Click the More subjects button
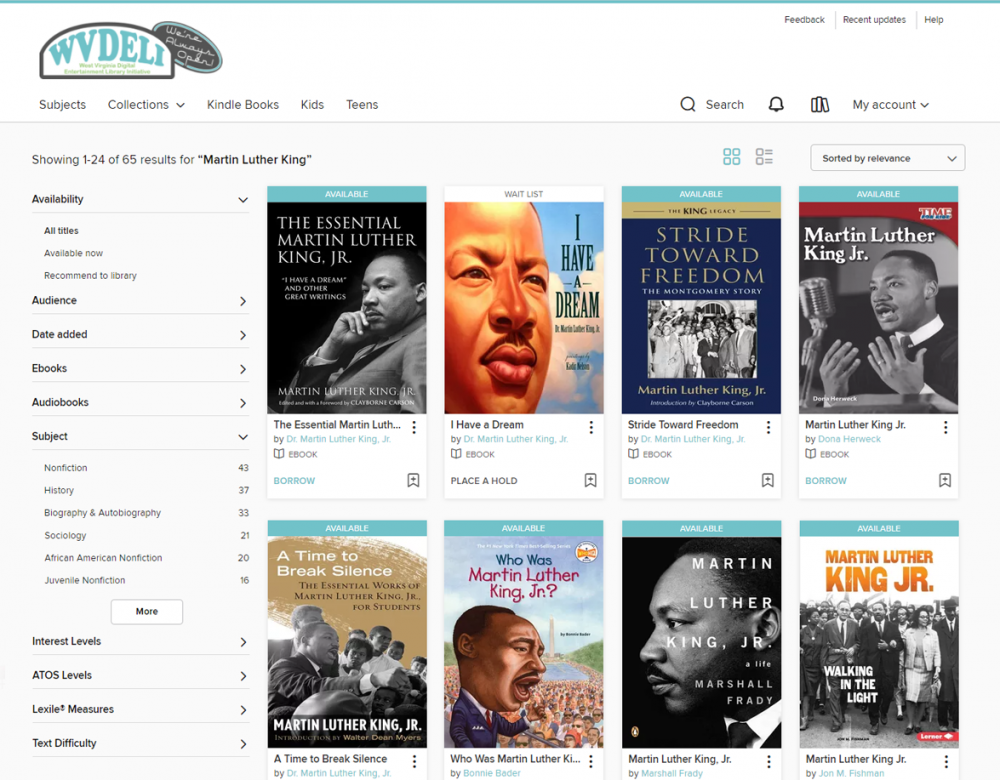 coord(147,612)
